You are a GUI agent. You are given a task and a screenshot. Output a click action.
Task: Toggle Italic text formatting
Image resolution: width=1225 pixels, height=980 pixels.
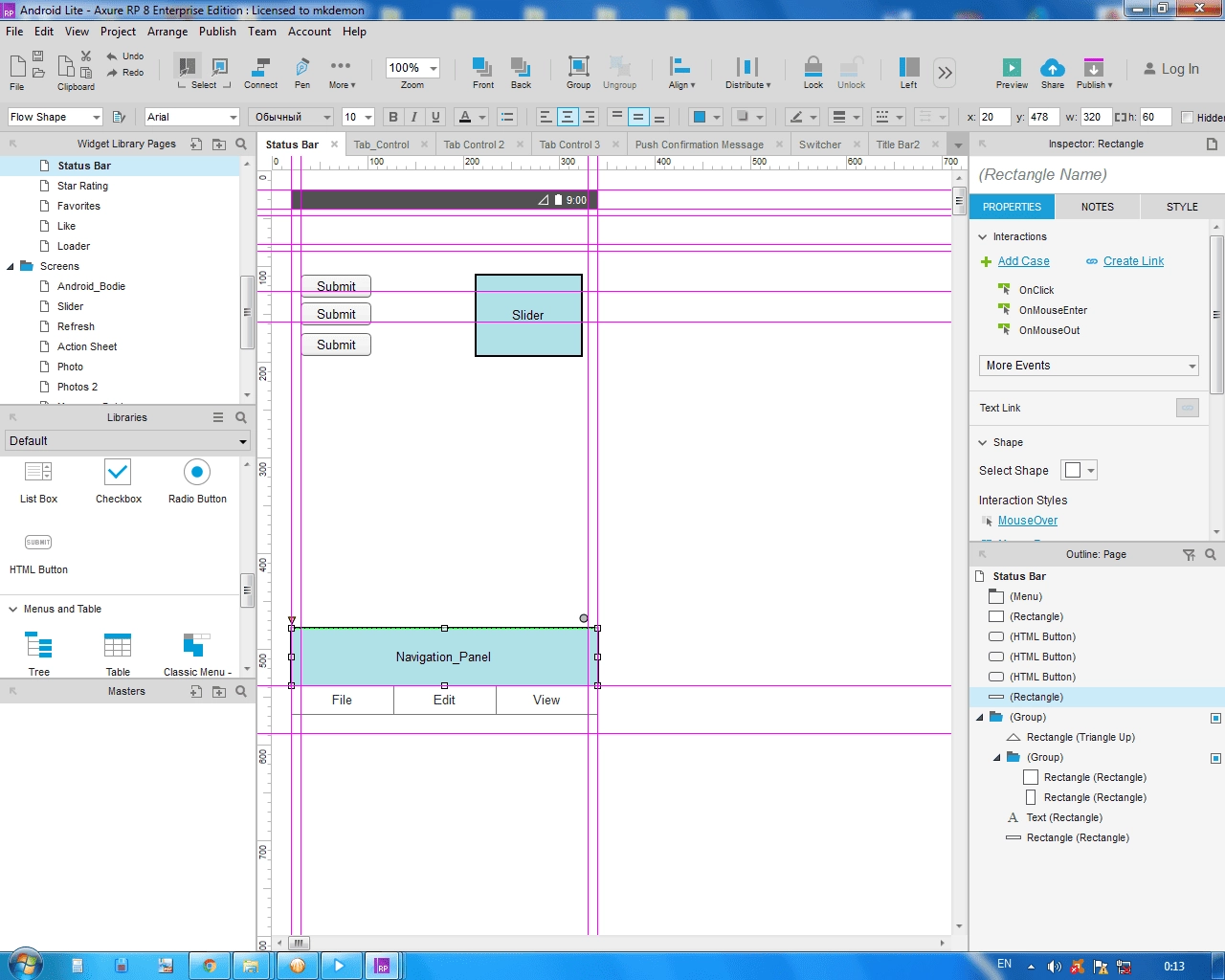click(414, 117)
